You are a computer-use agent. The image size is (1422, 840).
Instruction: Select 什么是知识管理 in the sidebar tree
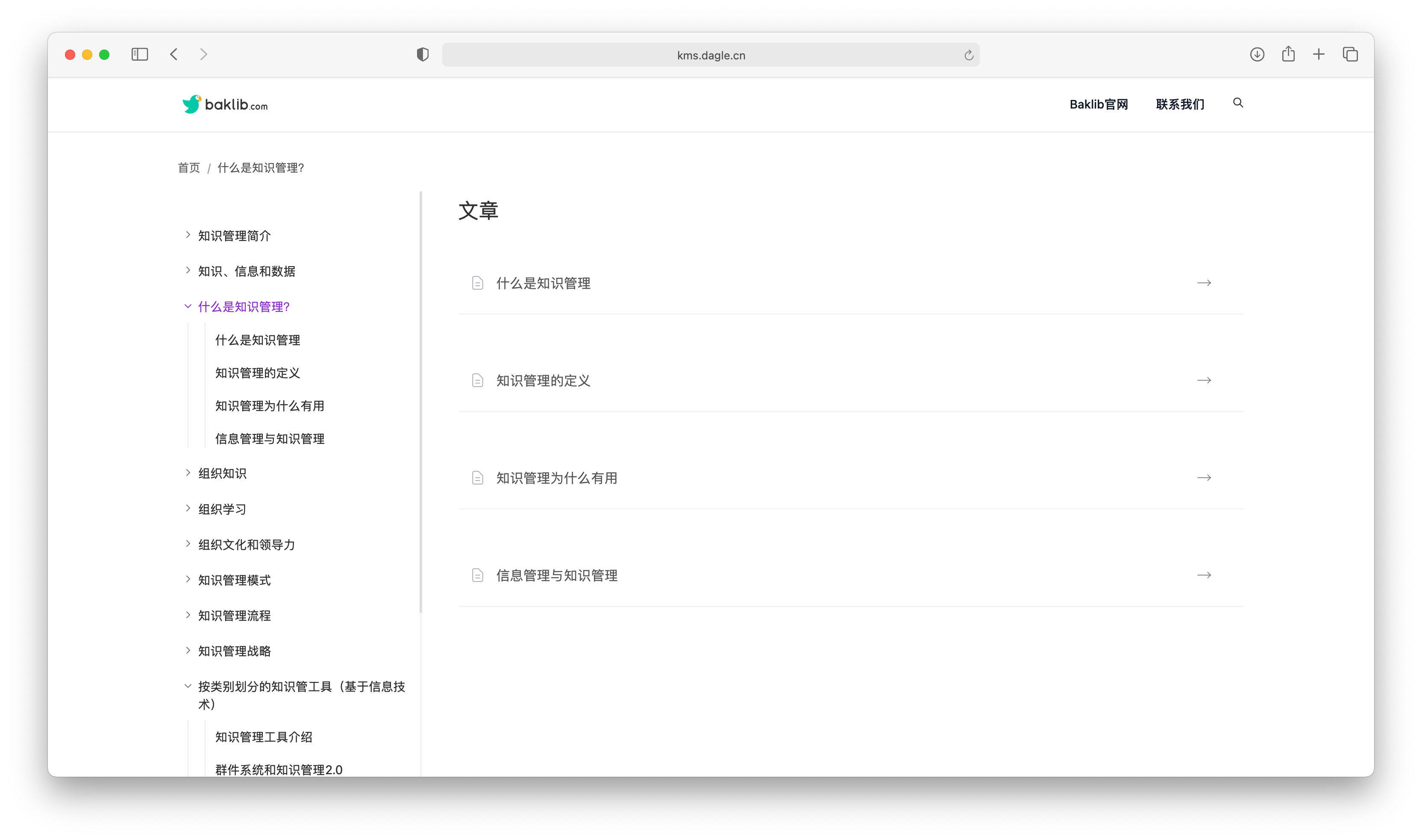[258, 340]
